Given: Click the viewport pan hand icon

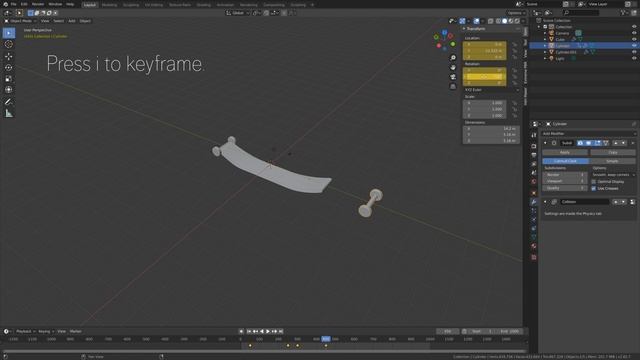Looking at the screenshot, I should pyautogui.click(x=453, y=67).
